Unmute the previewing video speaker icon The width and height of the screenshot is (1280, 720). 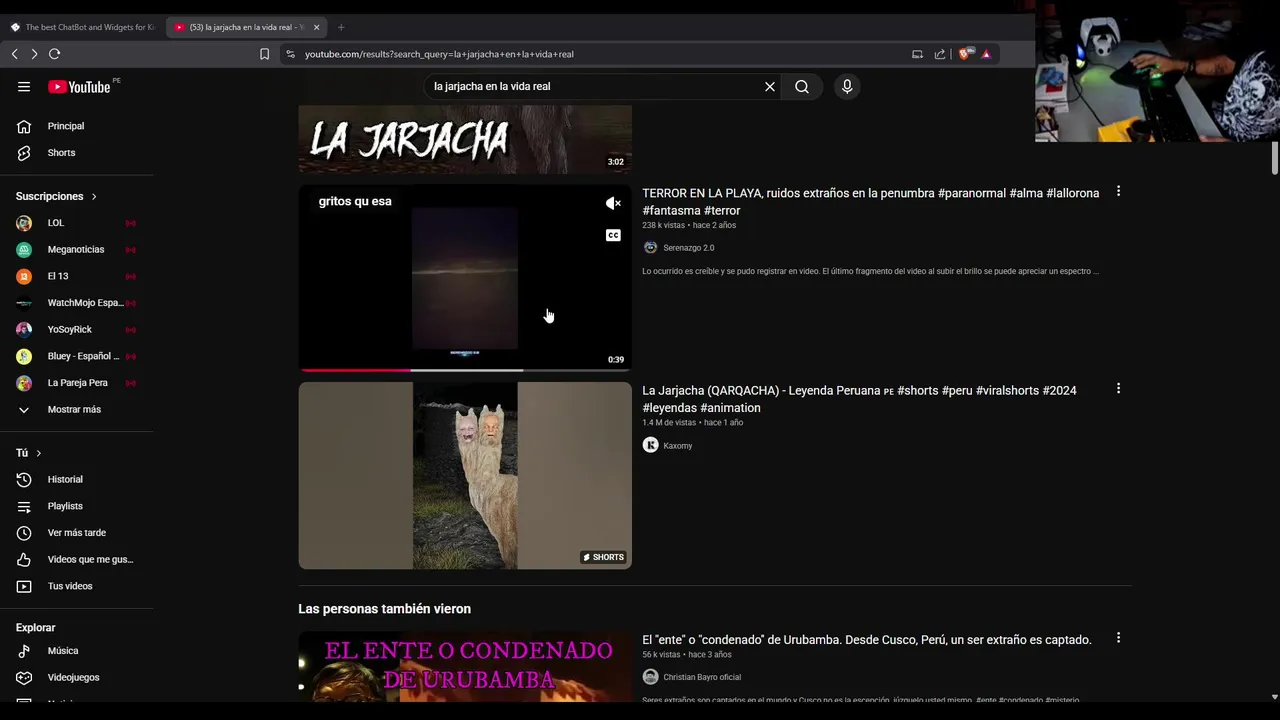point(613,203)
